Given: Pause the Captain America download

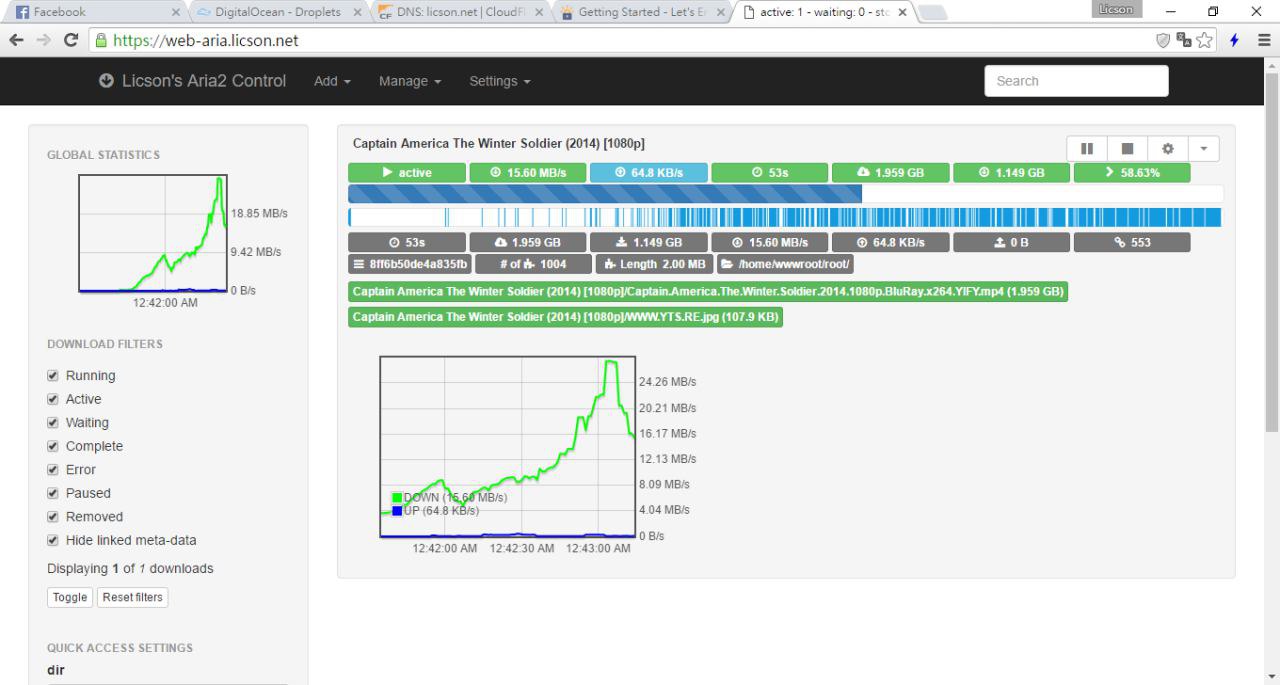Looking at the screenshot, I should click(1087, 148).
